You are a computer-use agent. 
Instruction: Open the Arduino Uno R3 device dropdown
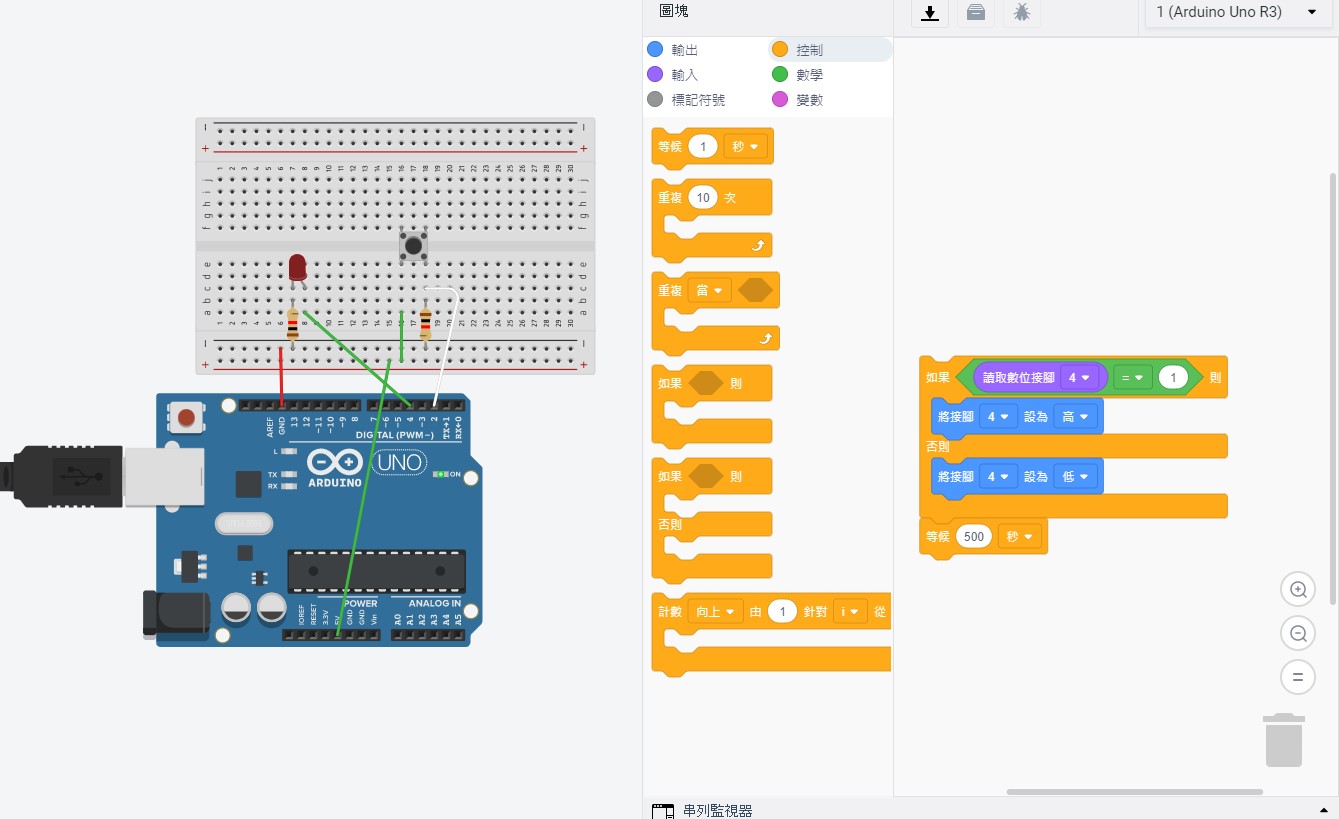tap(1235, 13)
